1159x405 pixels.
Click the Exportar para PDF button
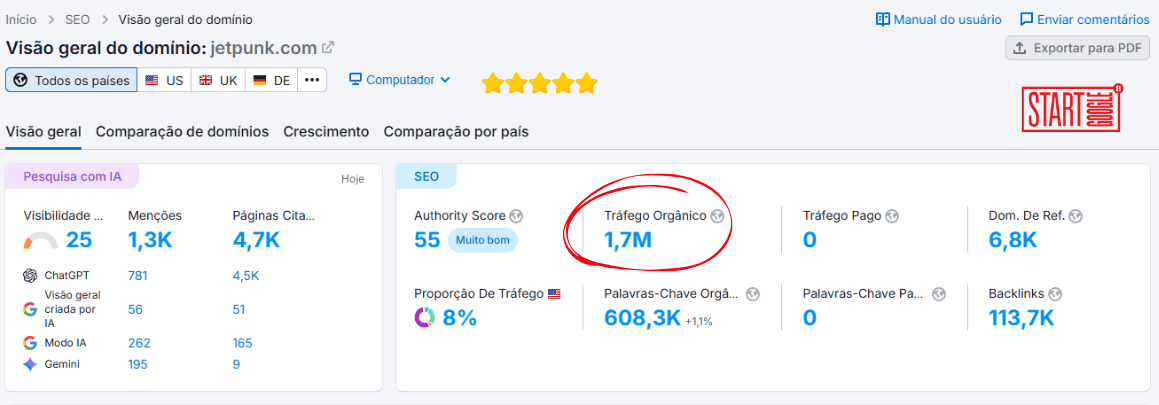coord(1077,48)
